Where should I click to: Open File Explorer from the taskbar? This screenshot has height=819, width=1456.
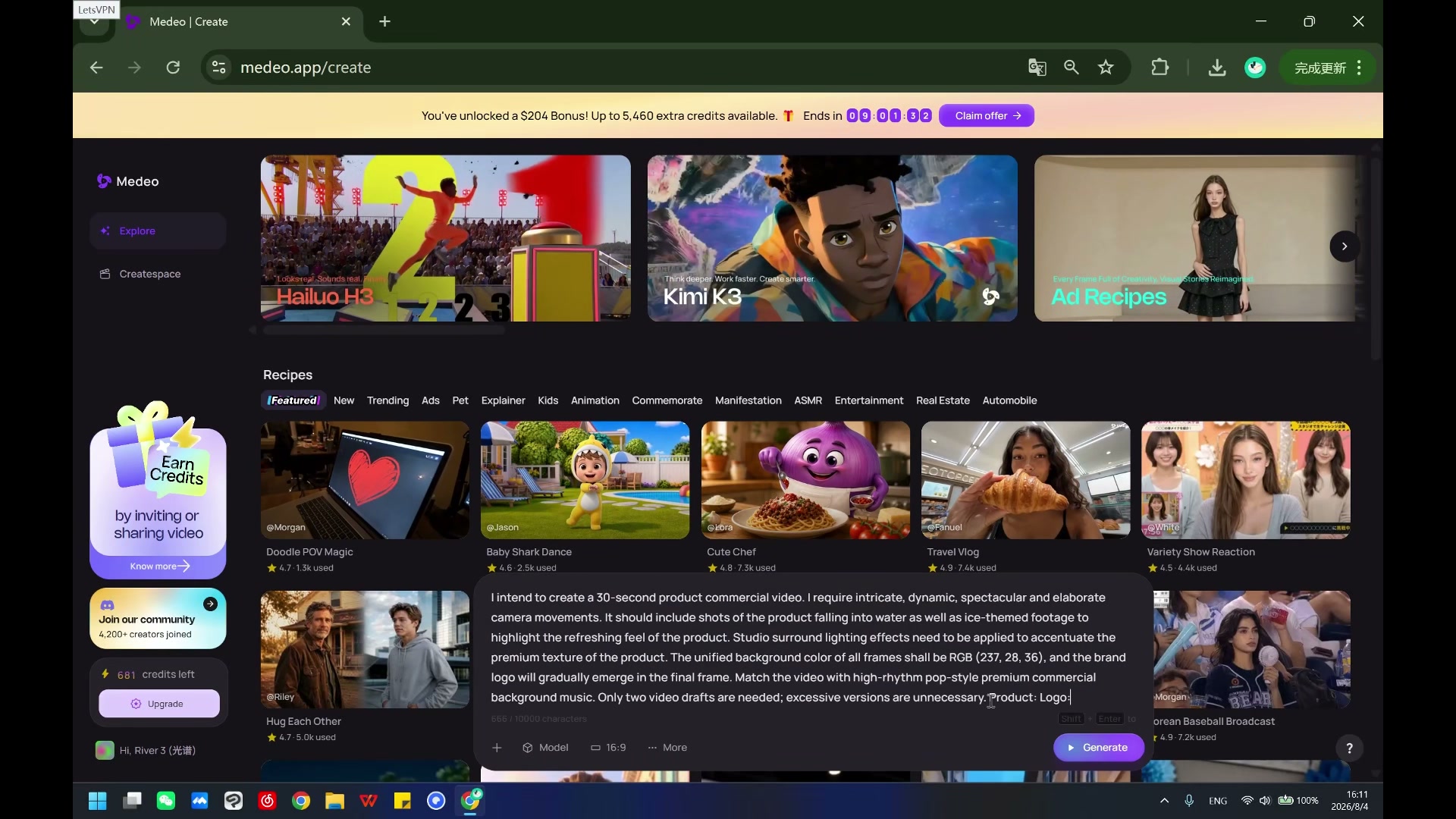334,801
